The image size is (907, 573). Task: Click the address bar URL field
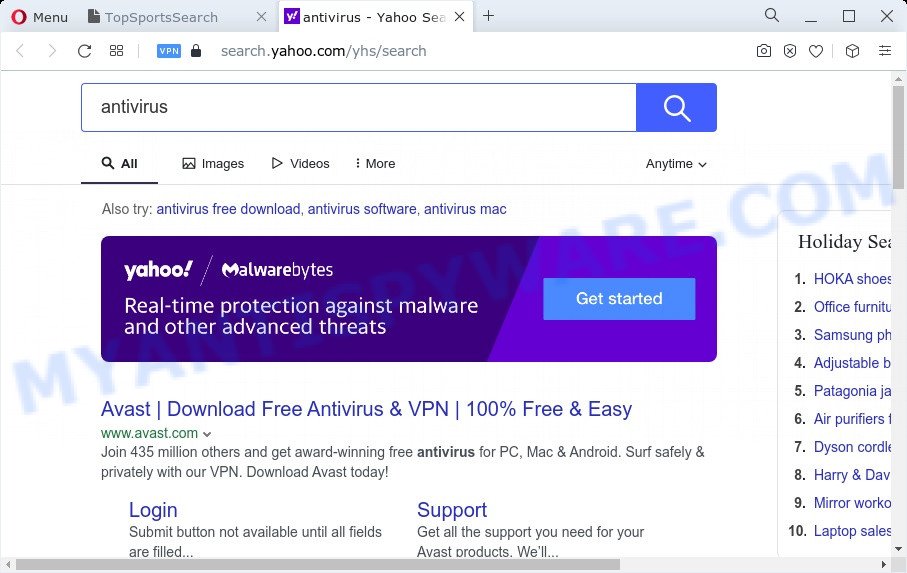323,51
